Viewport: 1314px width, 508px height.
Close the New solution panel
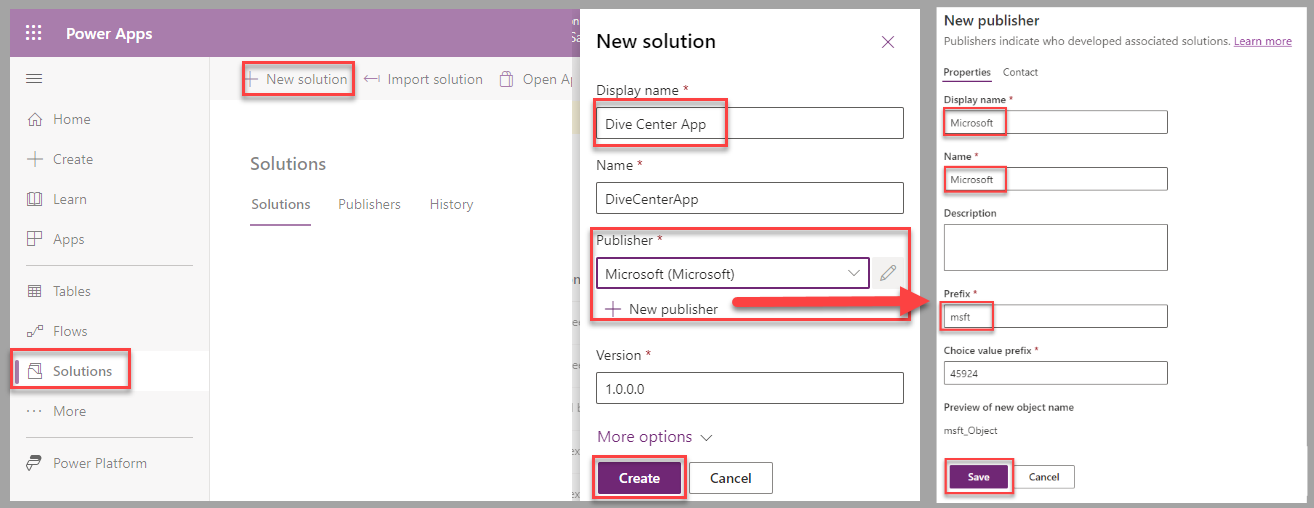point(887,42)
